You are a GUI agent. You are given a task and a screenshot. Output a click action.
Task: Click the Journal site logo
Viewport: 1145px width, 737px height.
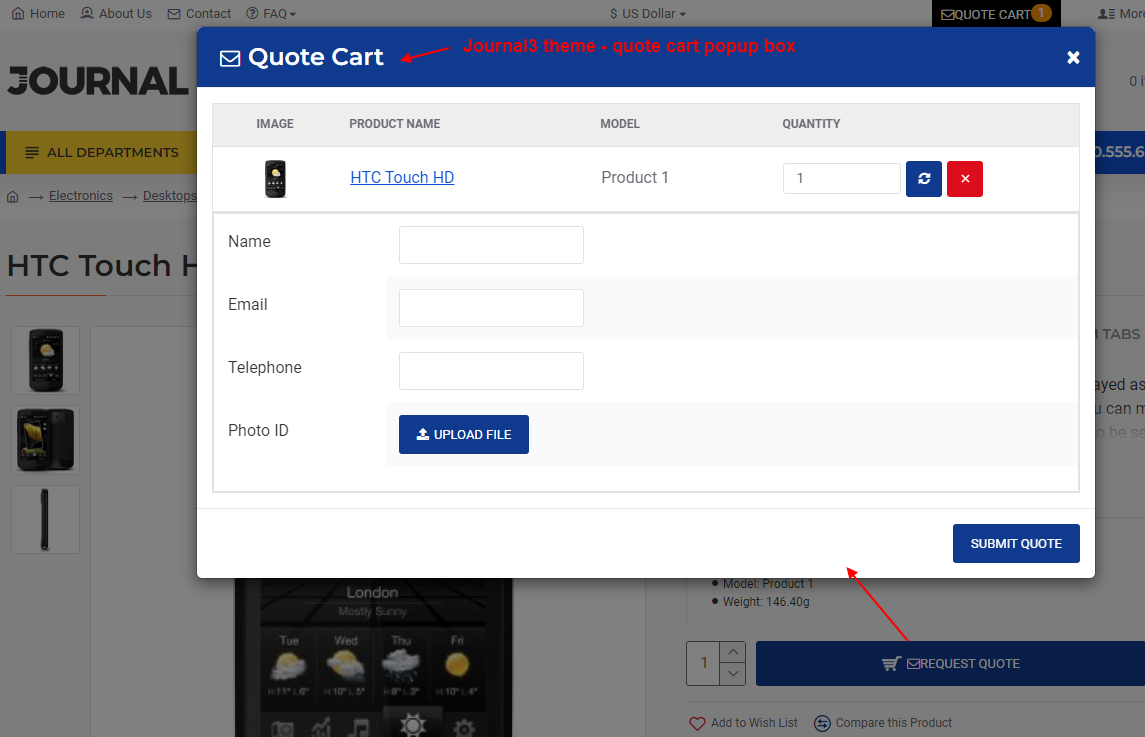tap(98, 81)
